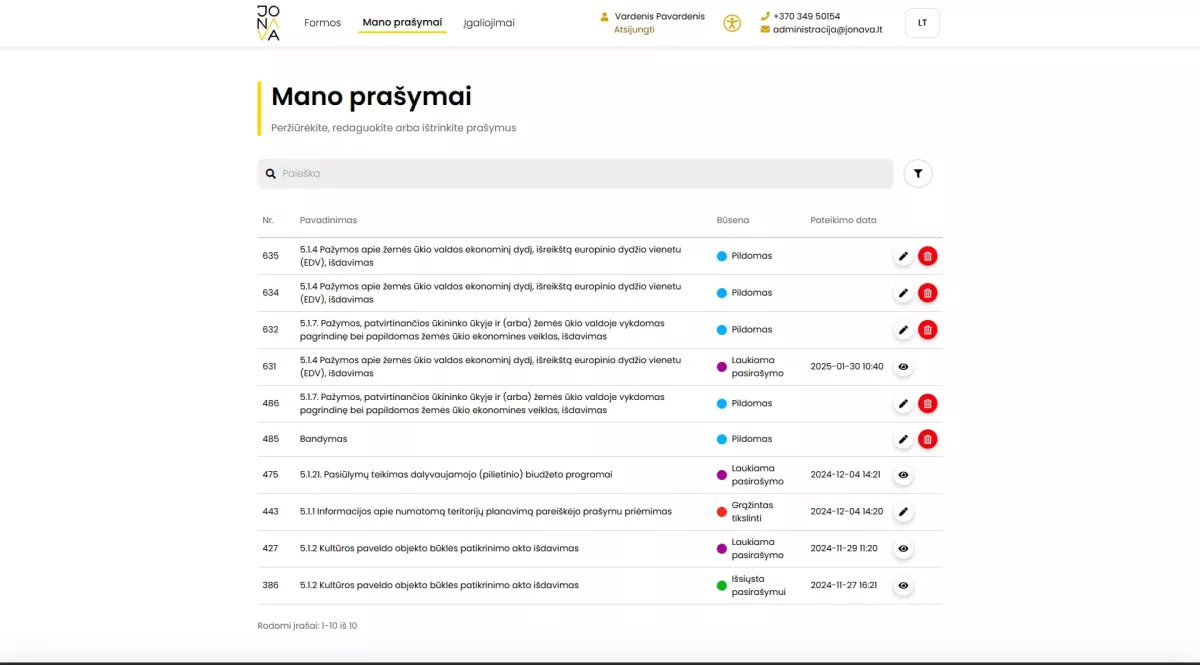Click the phone icon next to +370 349 50154
This screenshot has height=665, width=1200.
(763, 16)
